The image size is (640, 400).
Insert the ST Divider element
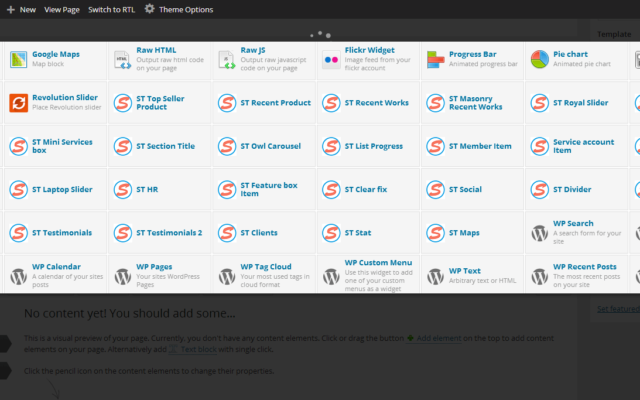[x=576, y=189]
